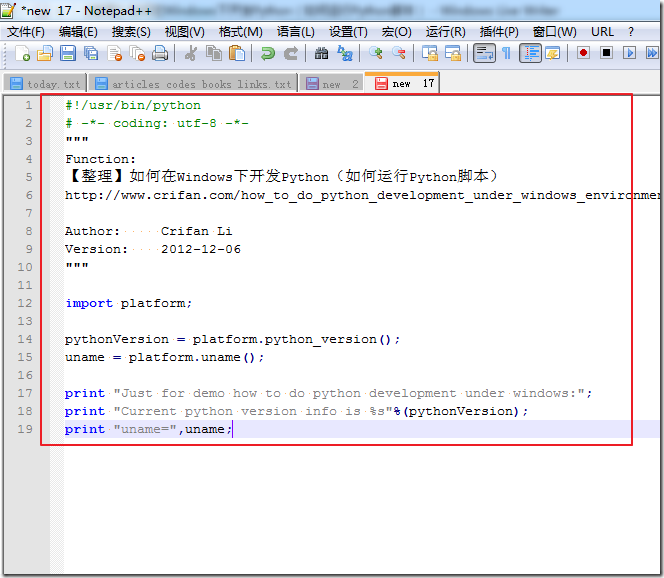Click the Replace toolbar icon

[x=345, y=54]
